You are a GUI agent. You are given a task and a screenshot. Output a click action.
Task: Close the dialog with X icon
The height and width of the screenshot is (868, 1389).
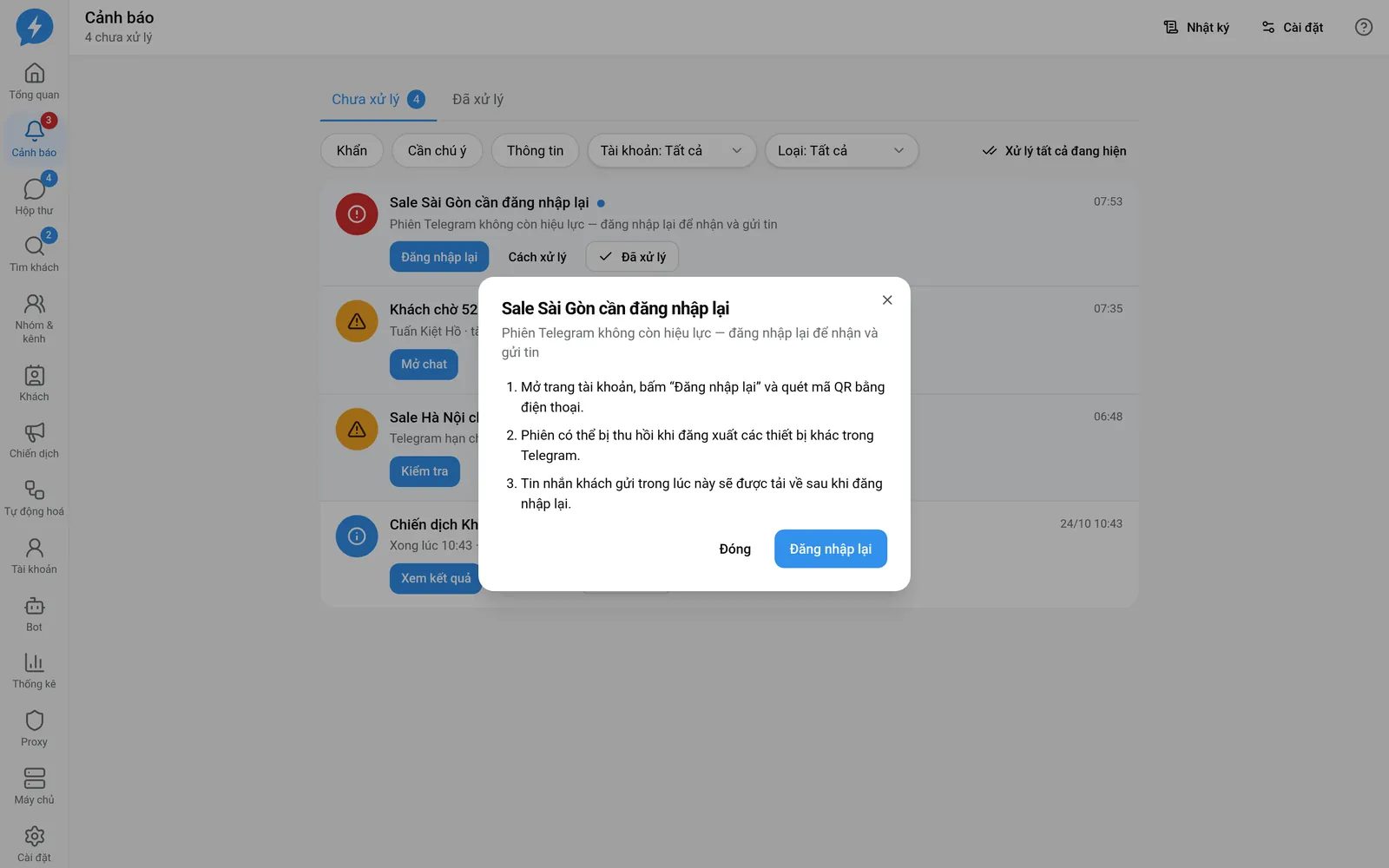(x=887, y=300)
